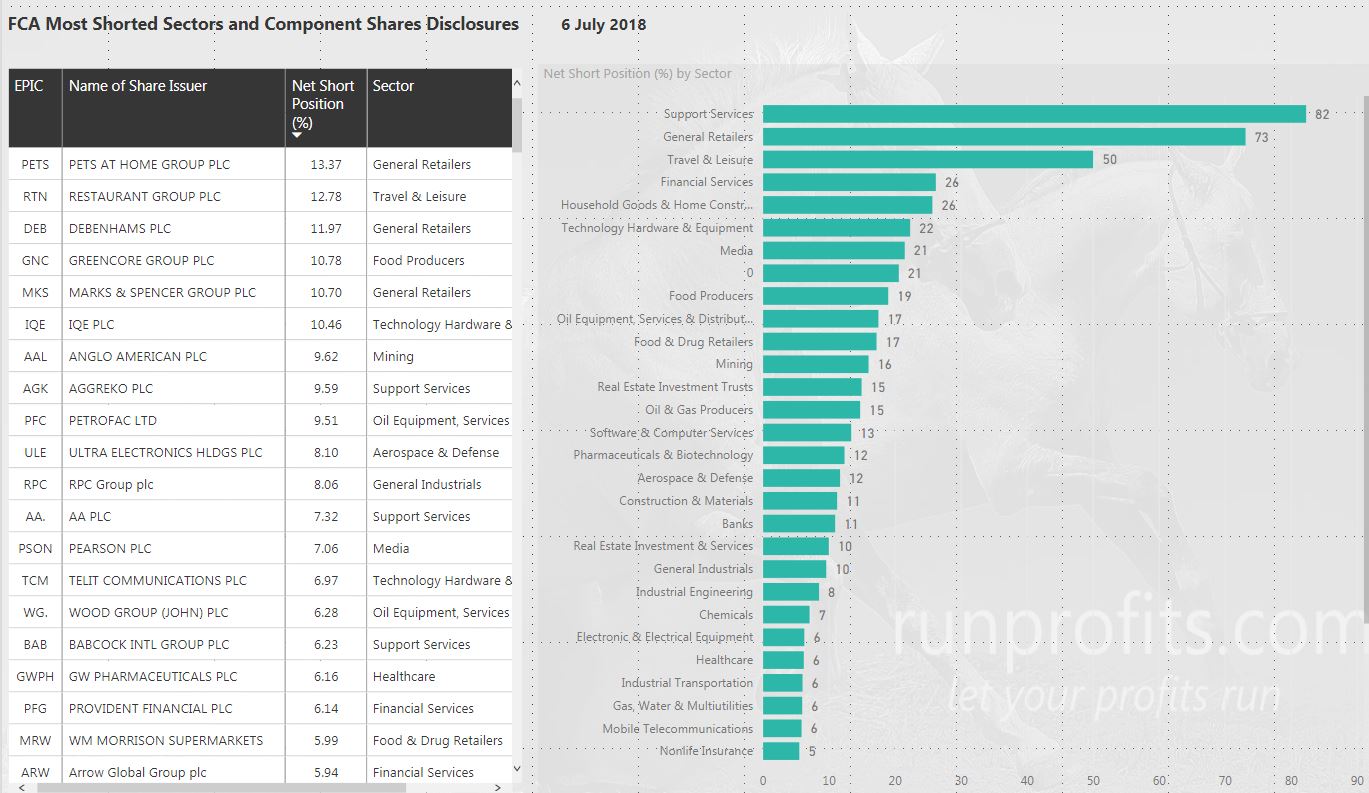Click the AA PLC issuer name
The image size is (1369, 793).
90,516
